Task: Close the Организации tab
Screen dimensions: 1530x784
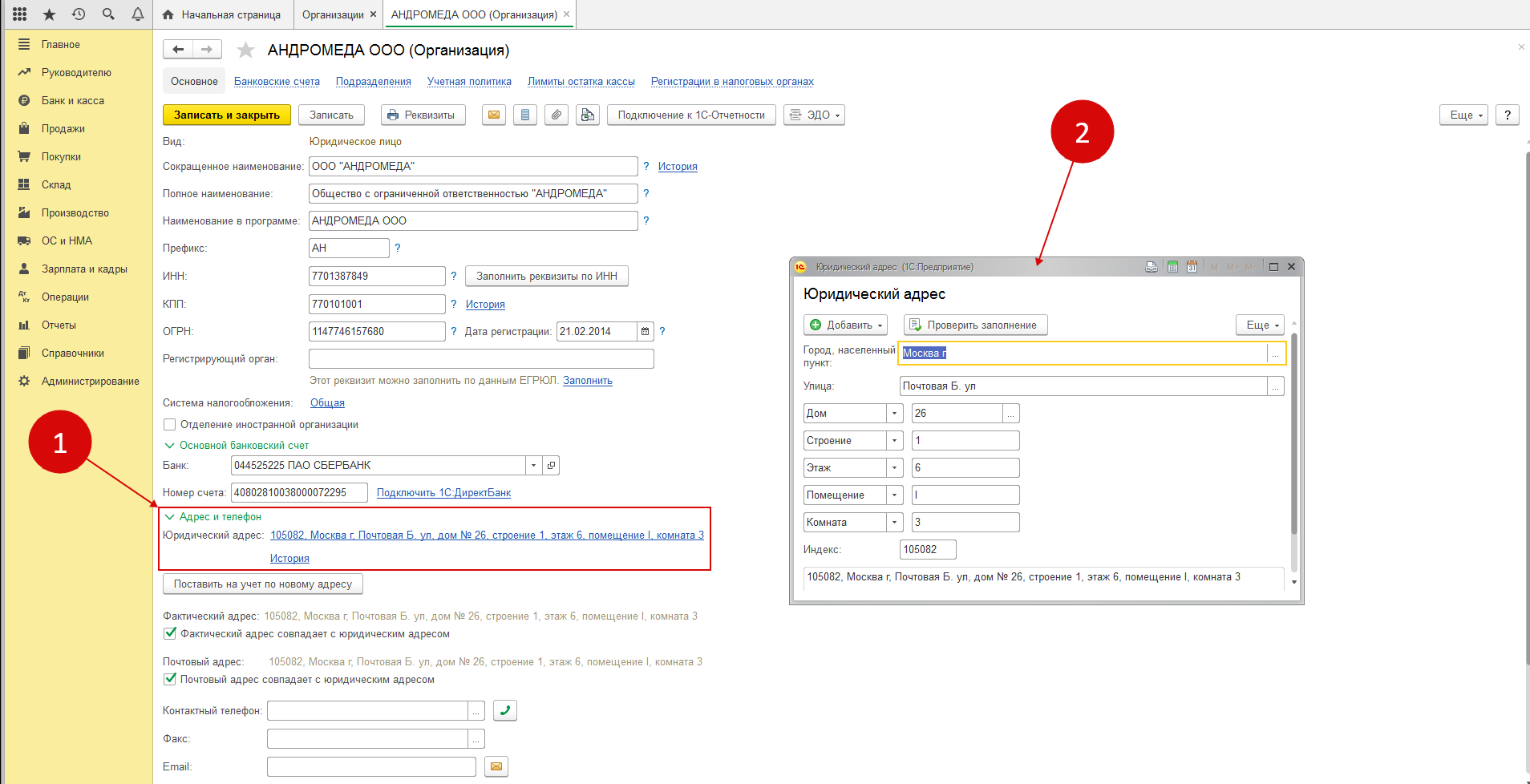Action: [373, 14]
